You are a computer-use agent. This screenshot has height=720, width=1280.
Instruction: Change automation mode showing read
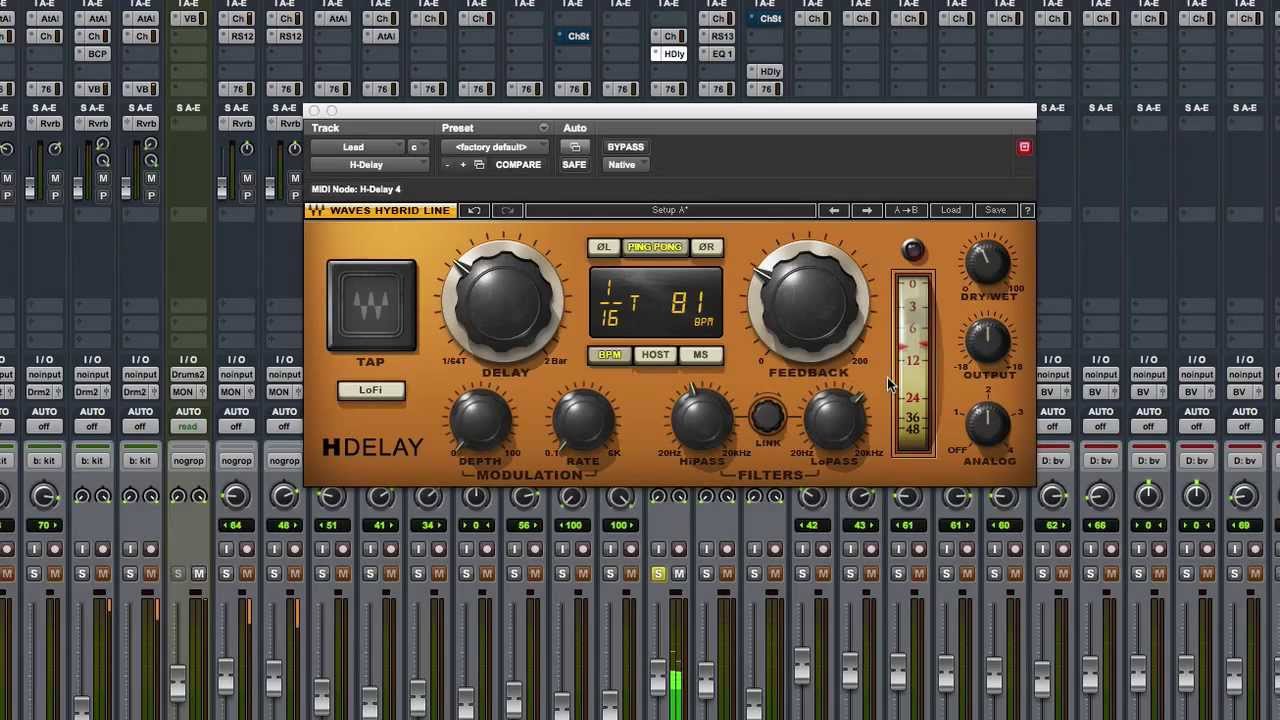[188, 427]
